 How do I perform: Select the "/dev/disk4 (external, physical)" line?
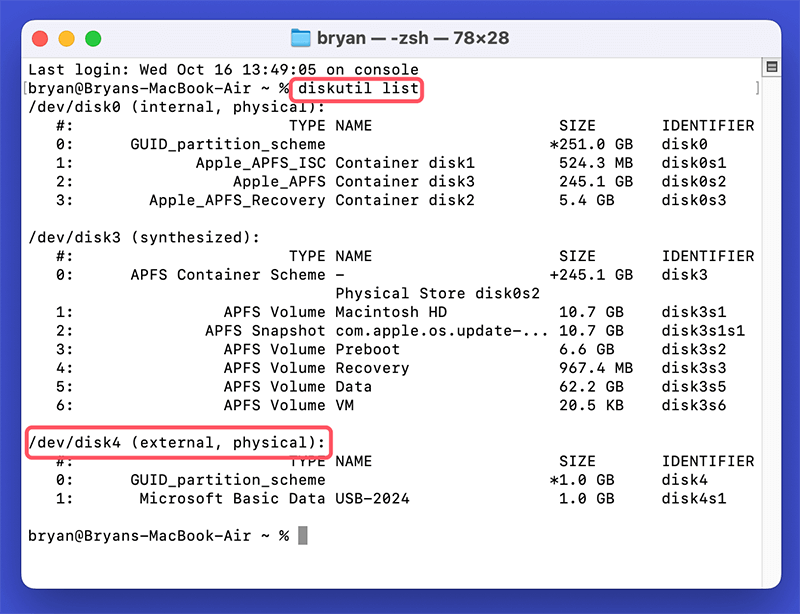(178, 442)
